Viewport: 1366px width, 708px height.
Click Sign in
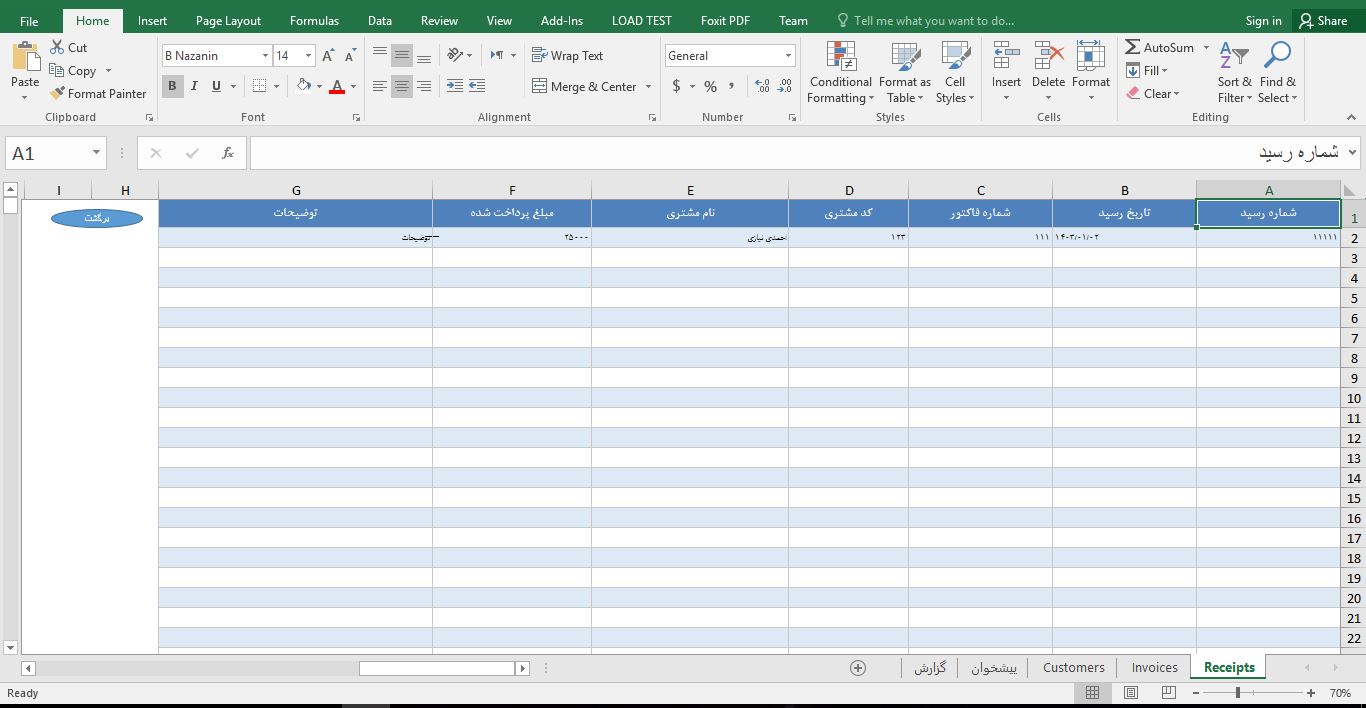pyautogui.click(x=1263, y=20)
